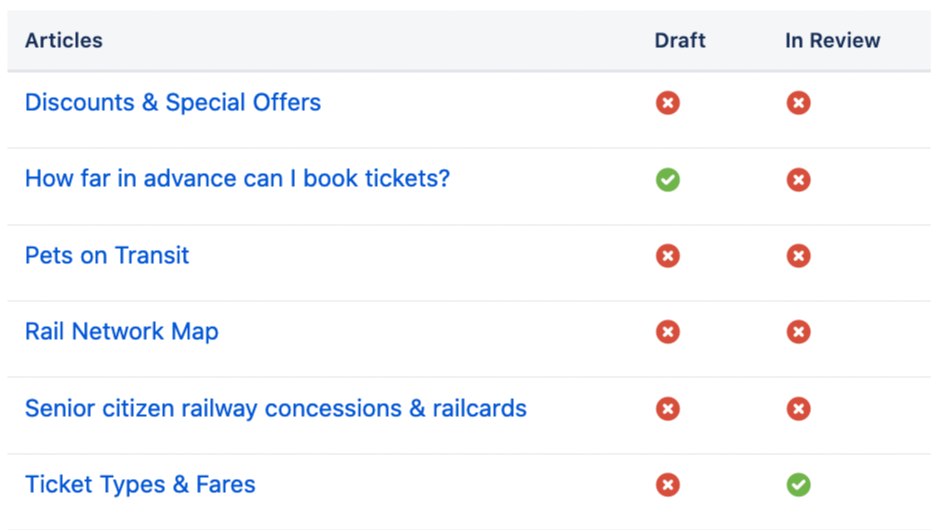The image size is (931, 530).
Task: Click In Review red cross for Rail Network Map
Action: coord(798,332)
